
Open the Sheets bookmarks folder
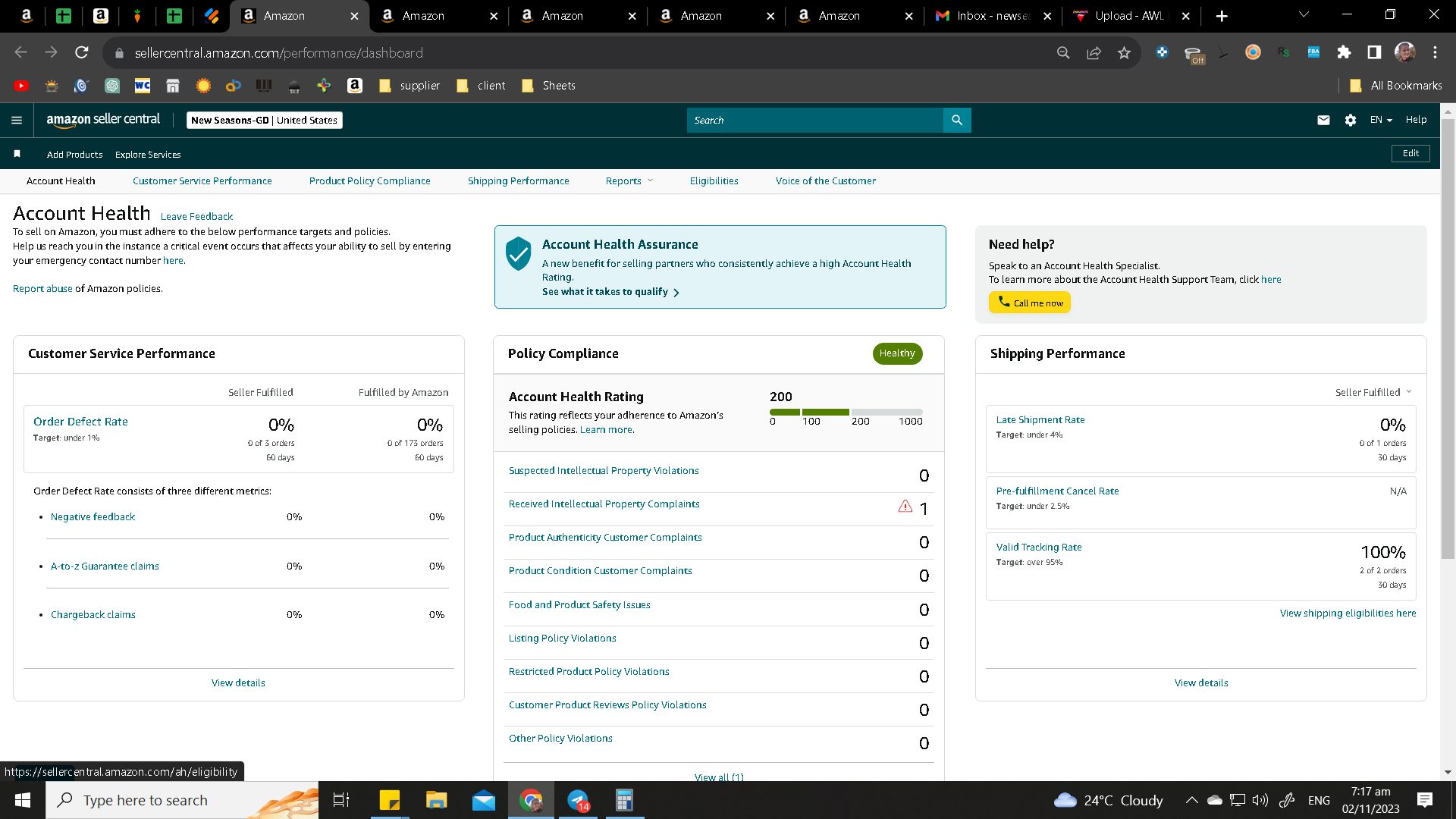[x=549, y=86]
